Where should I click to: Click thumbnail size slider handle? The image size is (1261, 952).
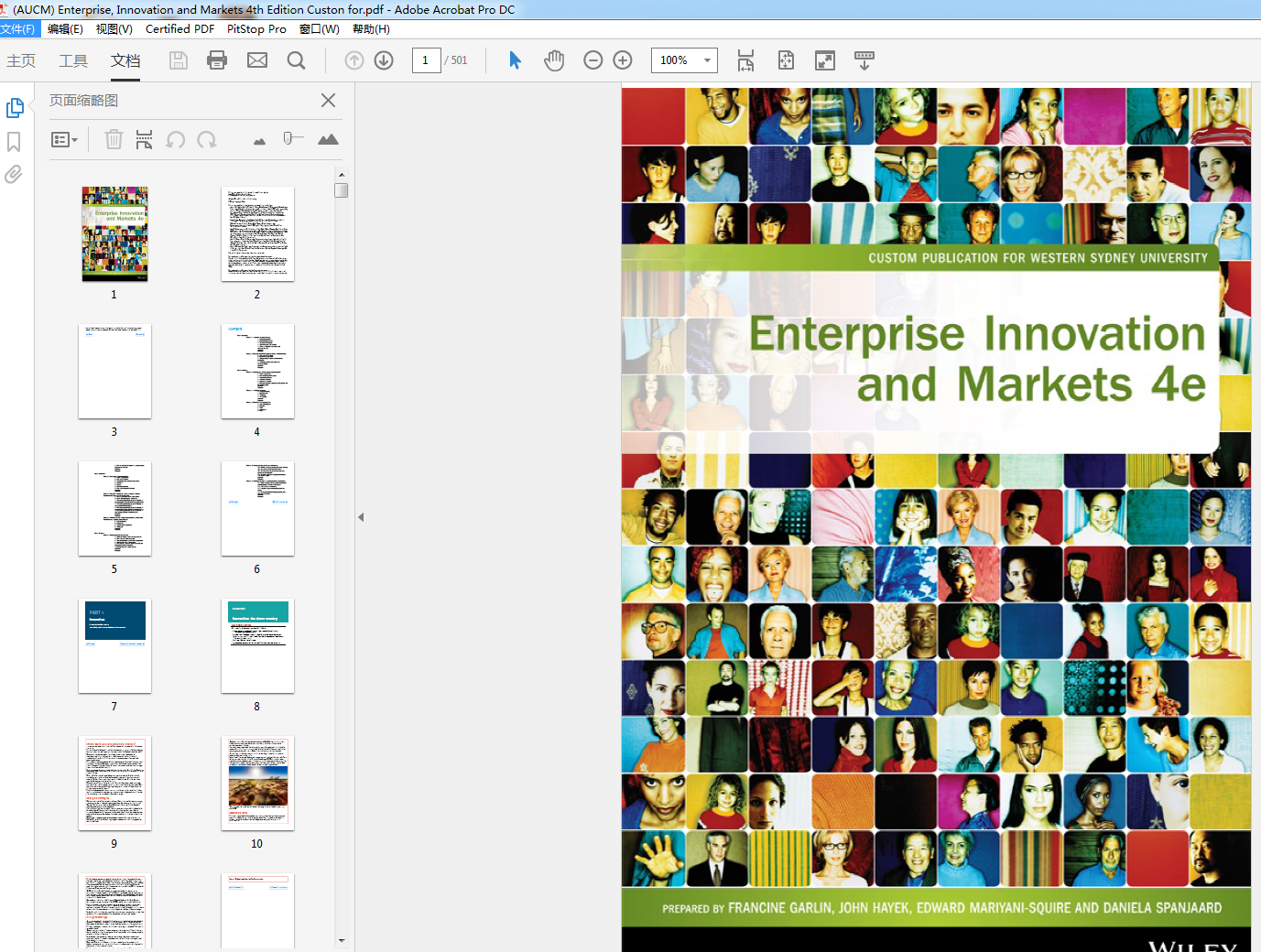288,138
